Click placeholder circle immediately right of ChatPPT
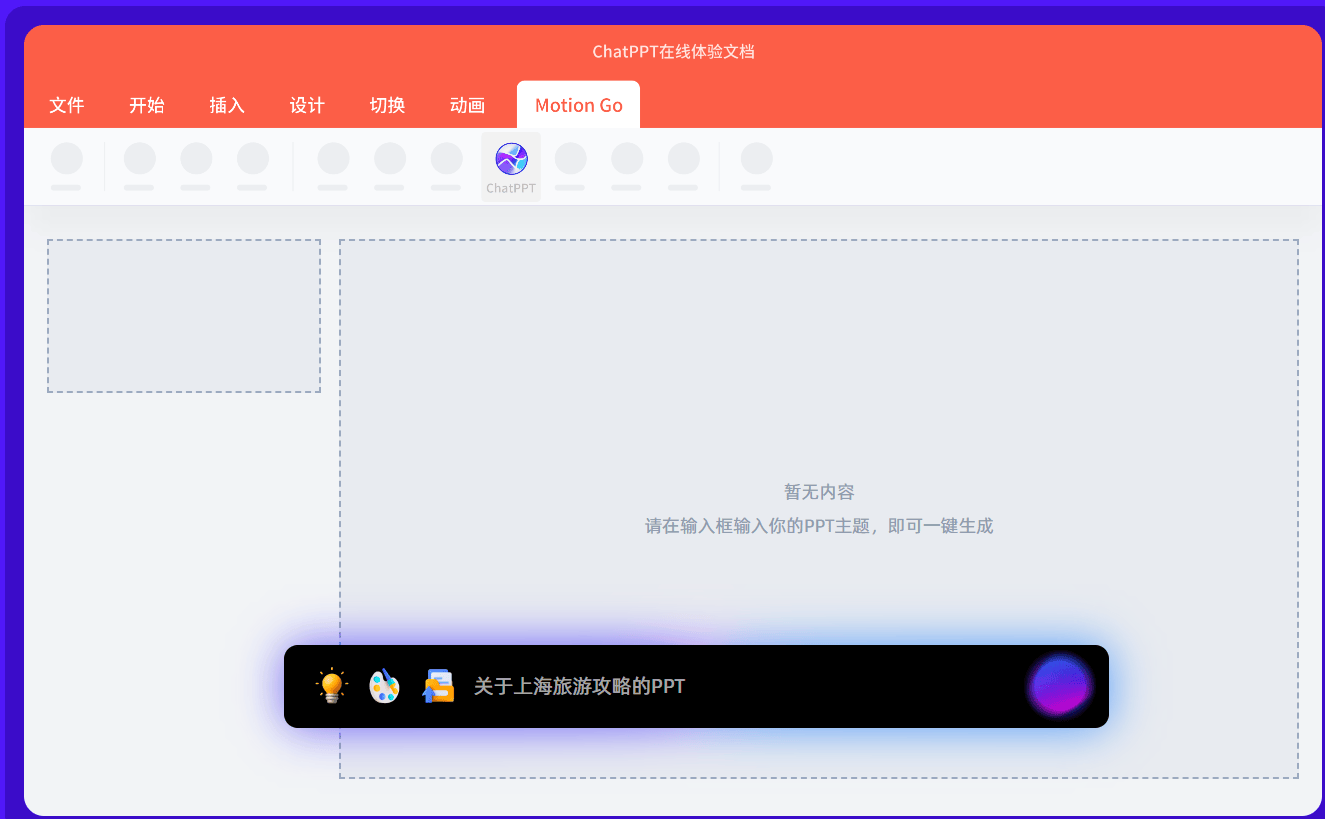Screen dimensions: 1325x819 [x=570, y=159]
